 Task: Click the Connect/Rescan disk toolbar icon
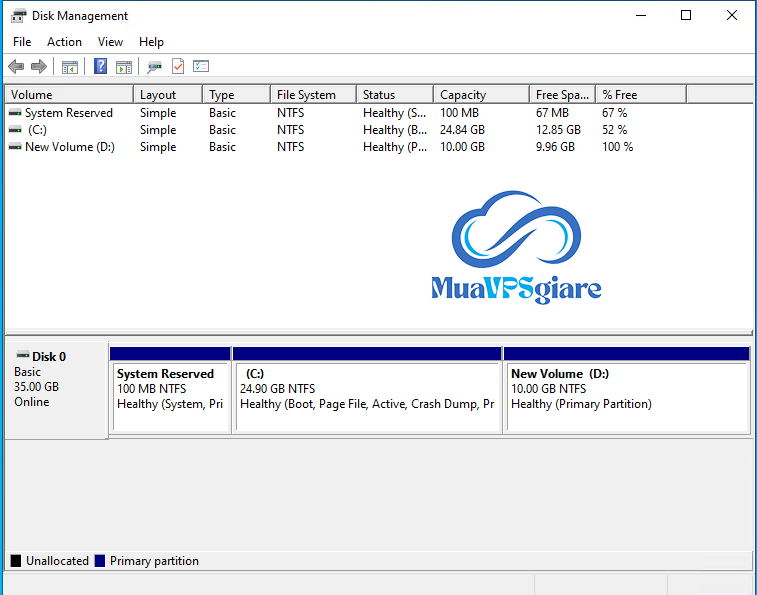154,67
